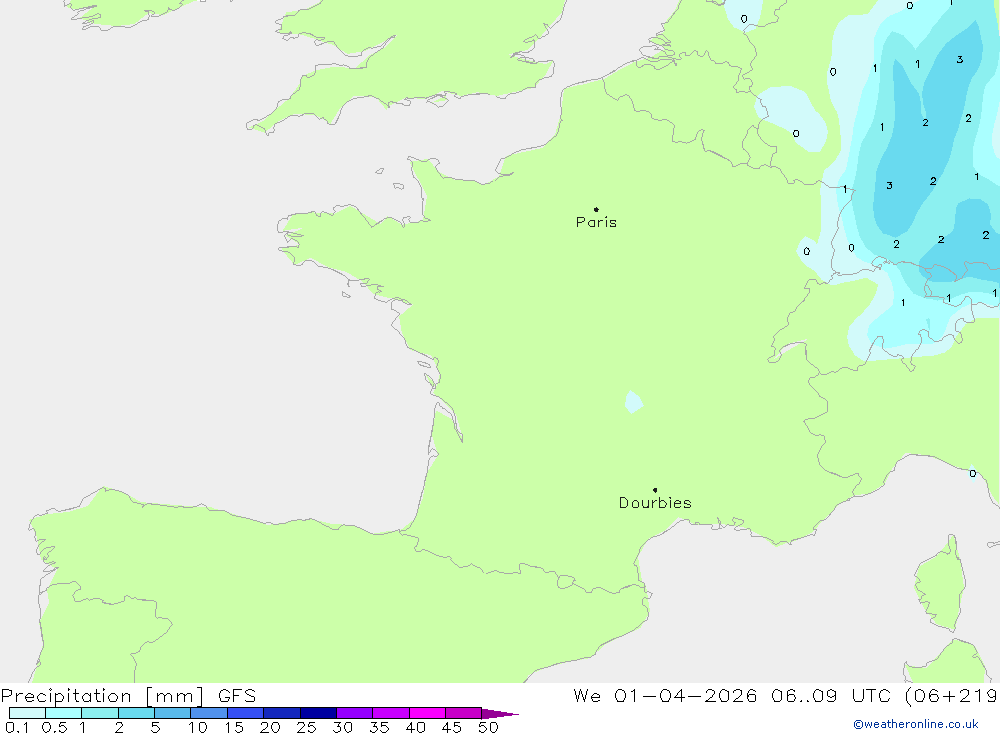Pick the 35–40 mm legend color swatch
The height and width of the screenshot is (733, 1000).
[391, 713]
